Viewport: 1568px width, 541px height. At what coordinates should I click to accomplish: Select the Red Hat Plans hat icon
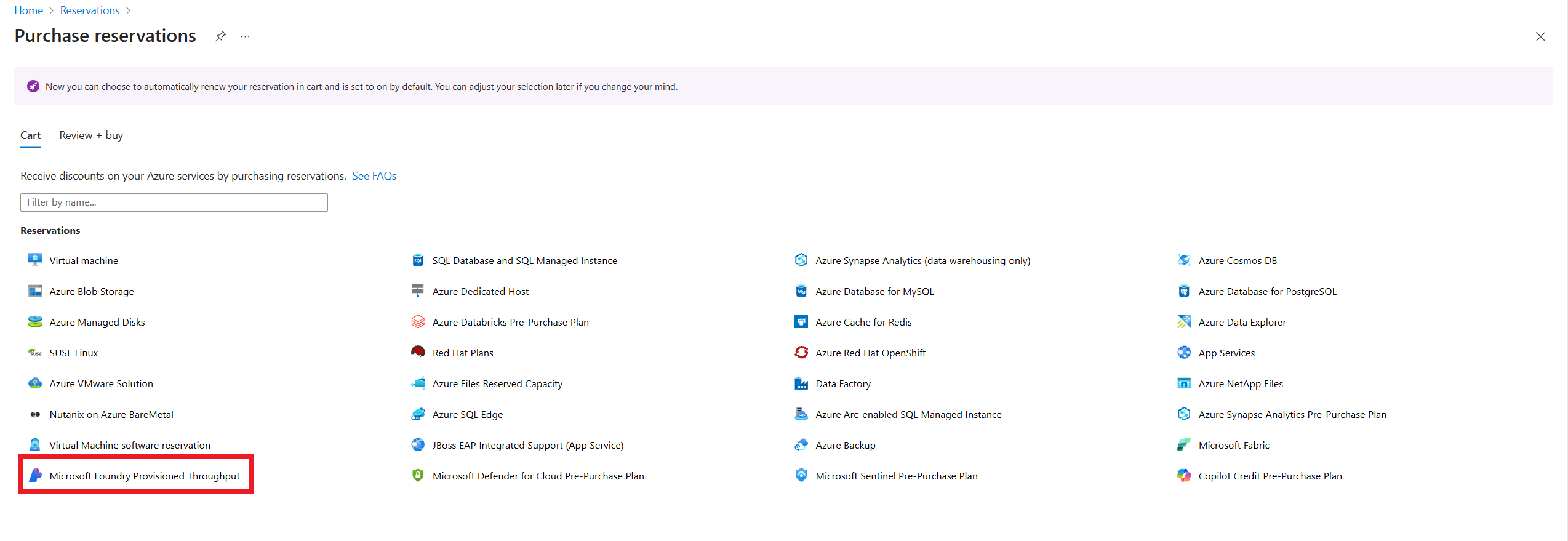pyautogui.click(x=418, y=352)
